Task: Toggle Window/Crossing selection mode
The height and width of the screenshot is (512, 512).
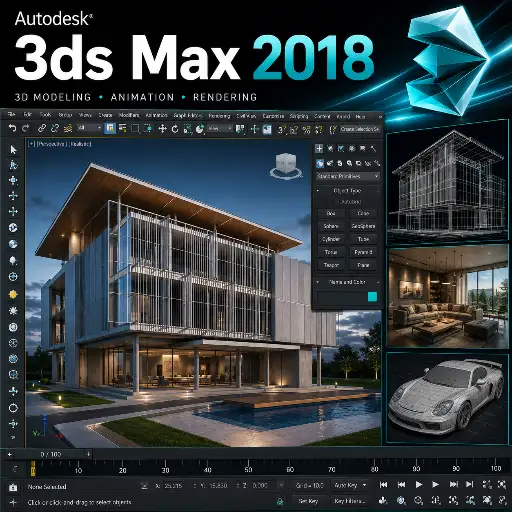Action: click(148, 129)
